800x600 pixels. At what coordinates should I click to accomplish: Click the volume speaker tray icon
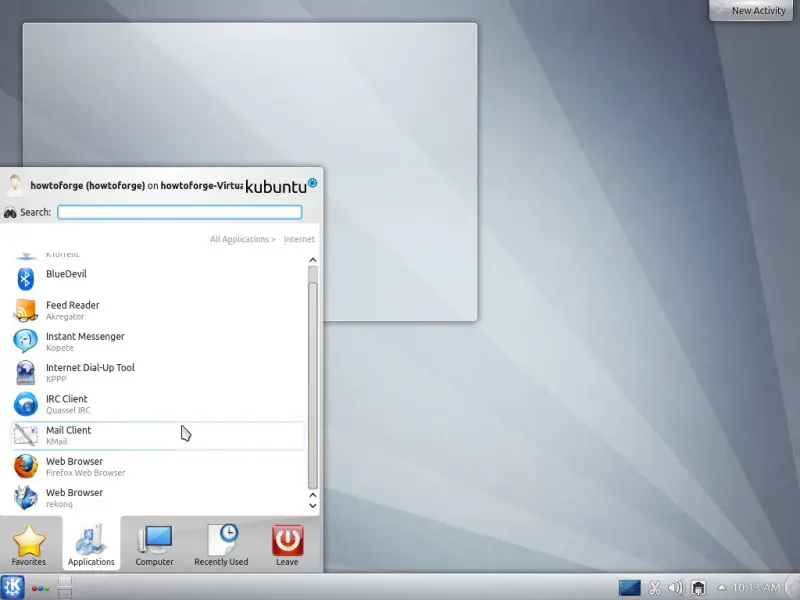(x=676, y=588)
